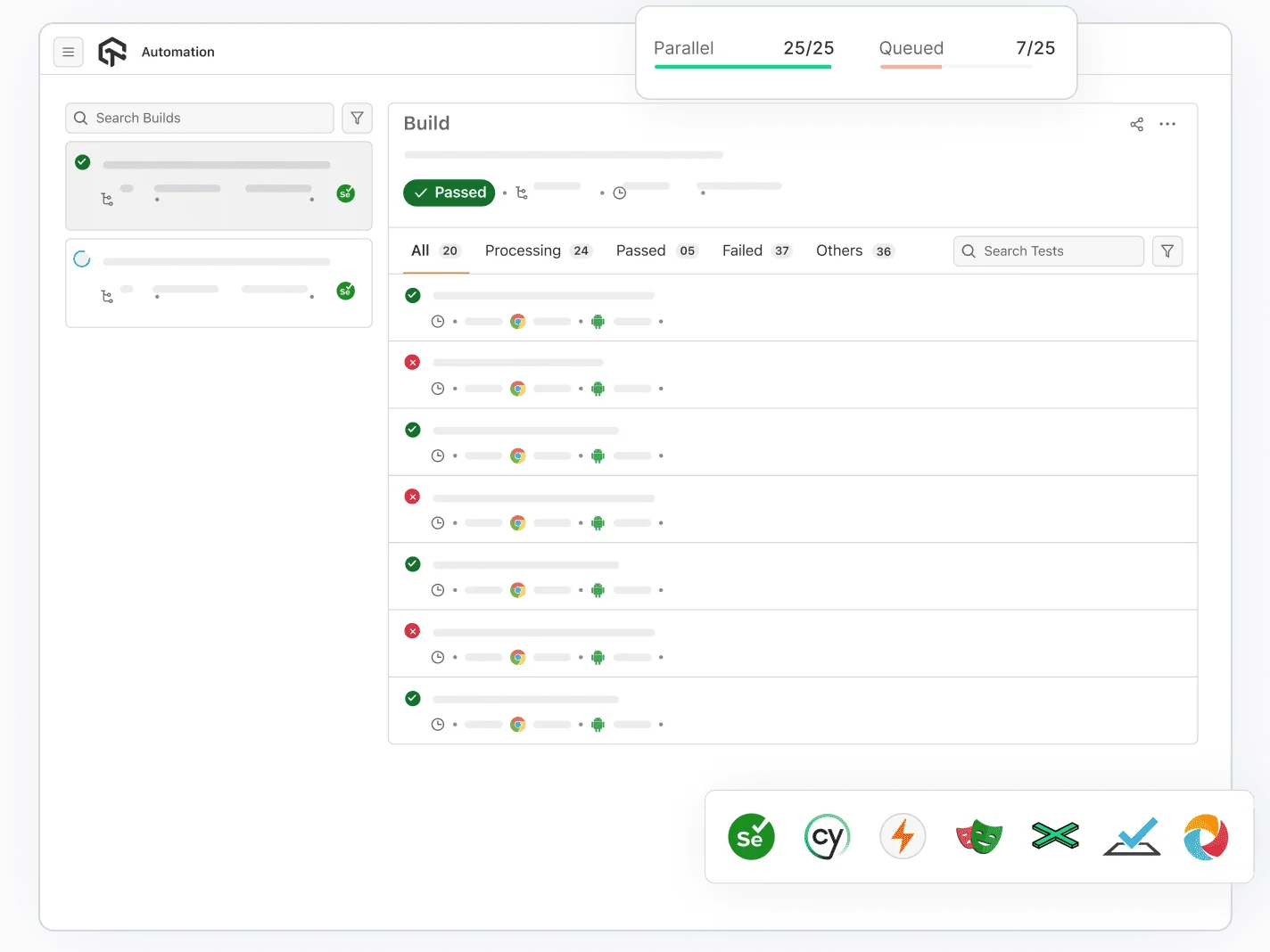Open the more options menu in Build header
This screenshot has width=1270, height=952.
tap(1167, 124)
